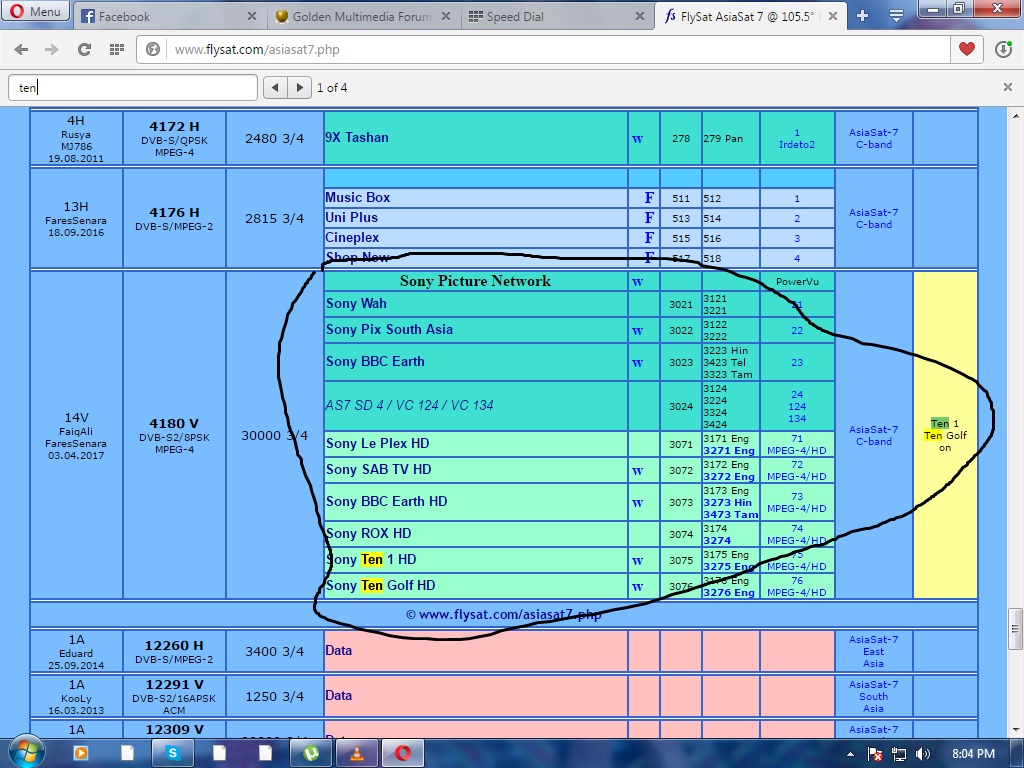
Task: Open a new tab with plus button
Action: click(x=863, y=16)
